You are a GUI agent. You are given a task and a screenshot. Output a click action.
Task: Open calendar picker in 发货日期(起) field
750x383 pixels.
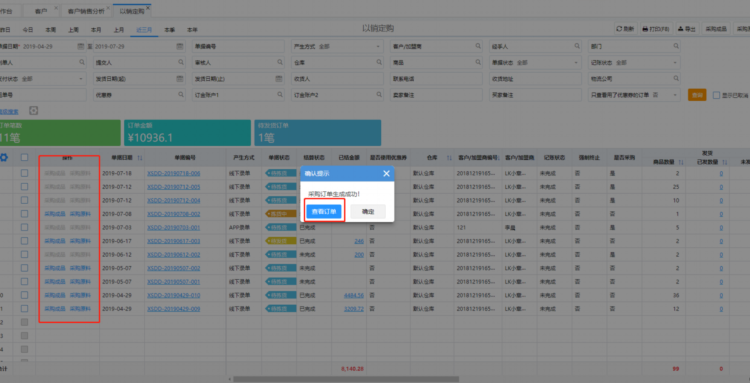pos(179,78)
